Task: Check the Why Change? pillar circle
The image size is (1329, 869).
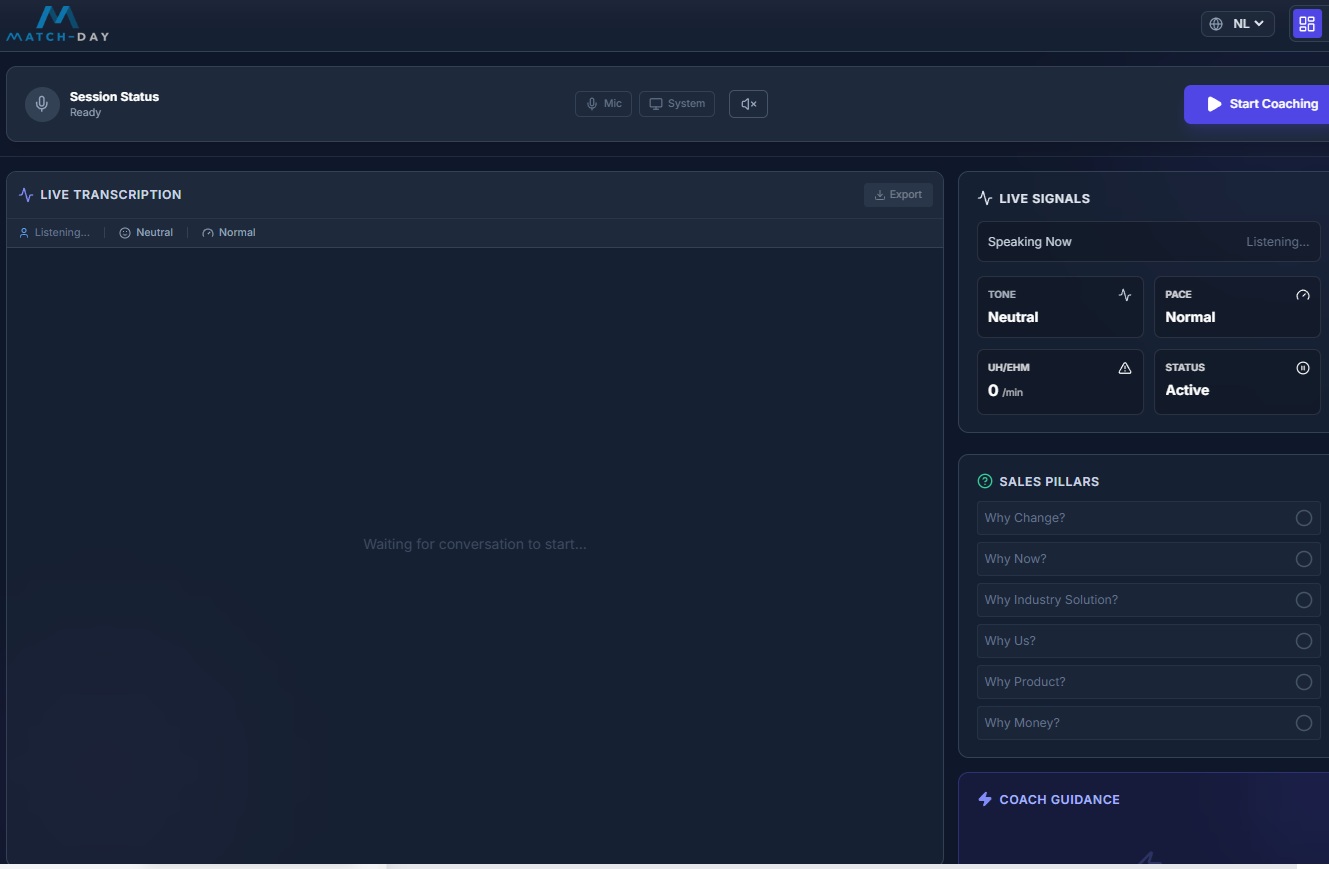Action: (1303, 518)
